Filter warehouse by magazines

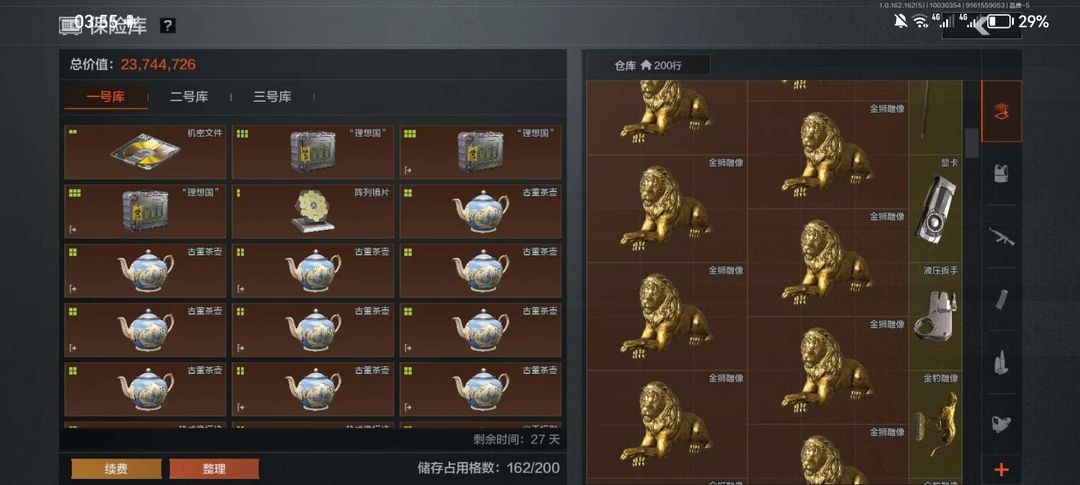[x=1001, y=299]
